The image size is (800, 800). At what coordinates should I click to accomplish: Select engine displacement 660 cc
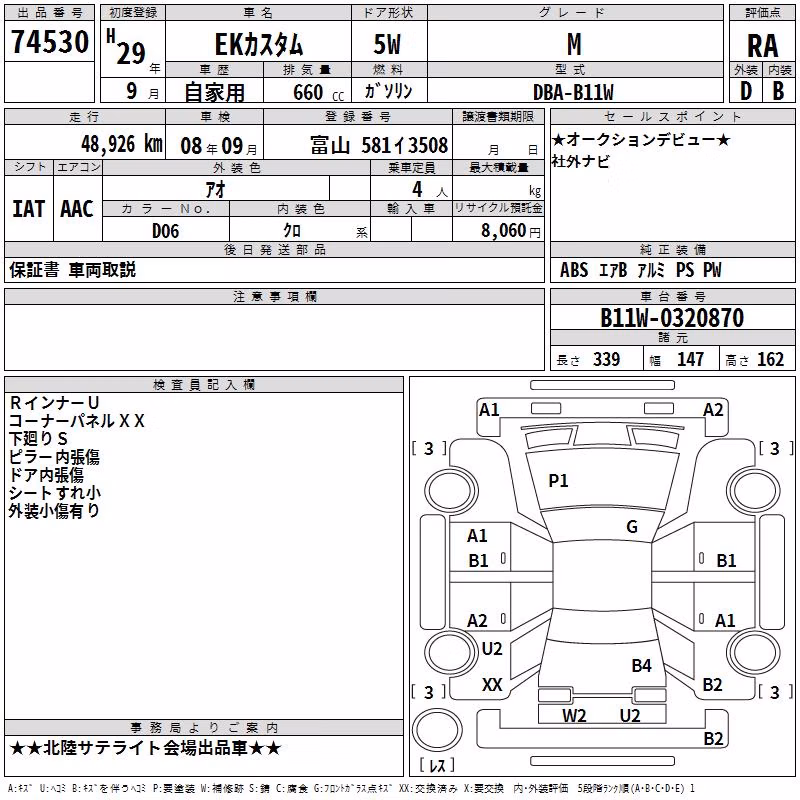[318, 92]
